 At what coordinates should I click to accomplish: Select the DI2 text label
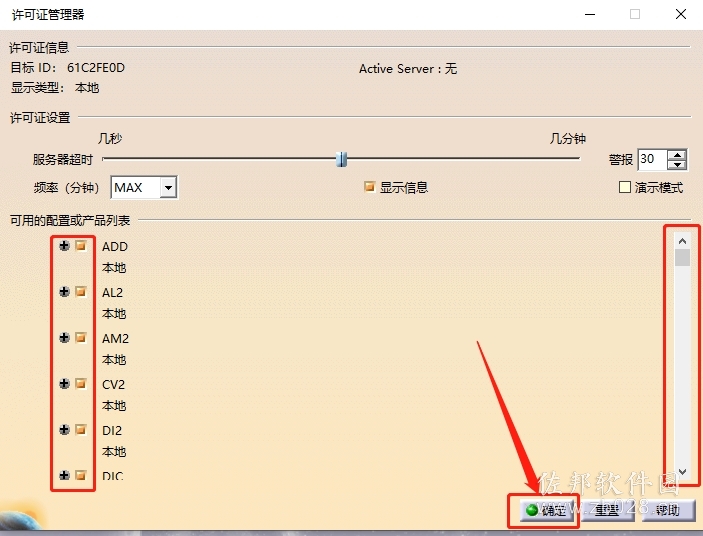tap(112, 431)
